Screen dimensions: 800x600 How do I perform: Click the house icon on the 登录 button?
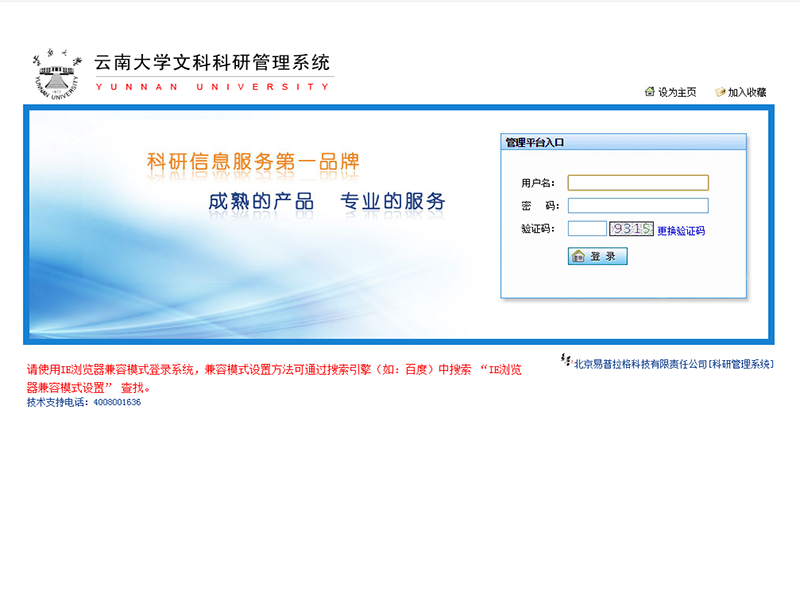(578, 257)
